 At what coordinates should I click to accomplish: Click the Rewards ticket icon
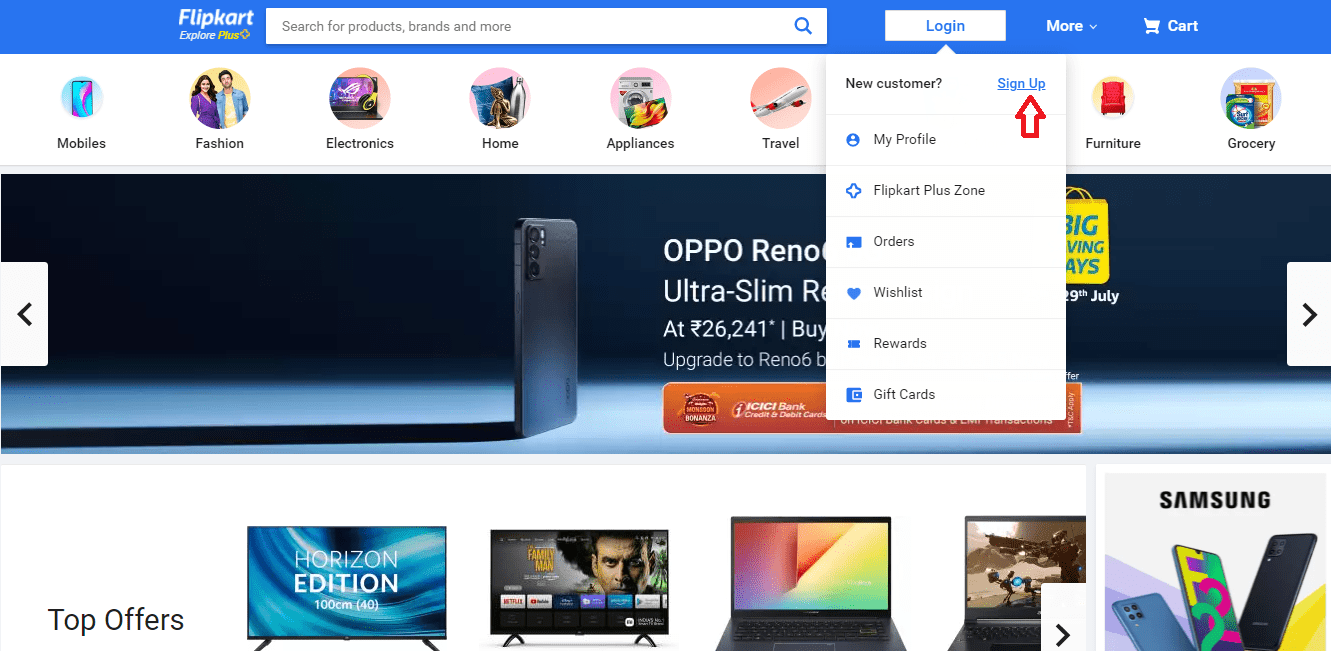click(853, 344)
